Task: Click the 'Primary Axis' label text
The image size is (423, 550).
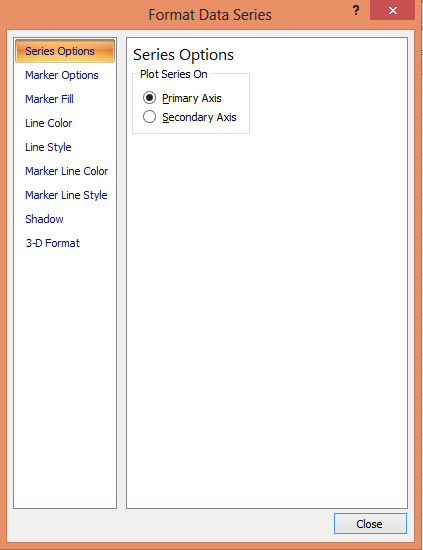Action: [x=192, y=98]
